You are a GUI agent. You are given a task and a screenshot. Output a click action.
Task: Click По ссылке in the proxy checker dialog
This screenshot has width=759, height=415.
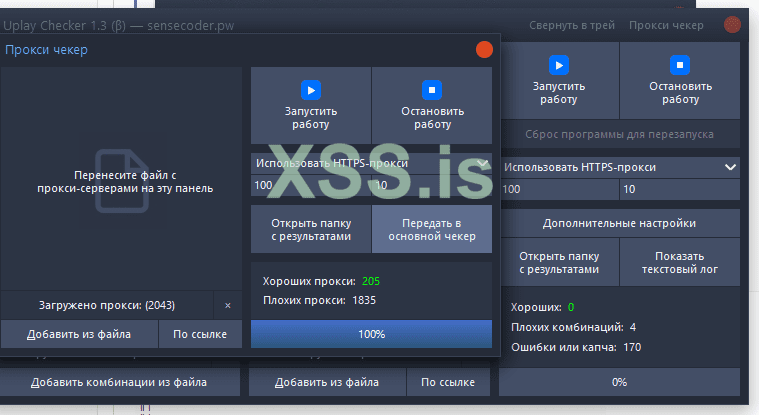tap(200, 334)
